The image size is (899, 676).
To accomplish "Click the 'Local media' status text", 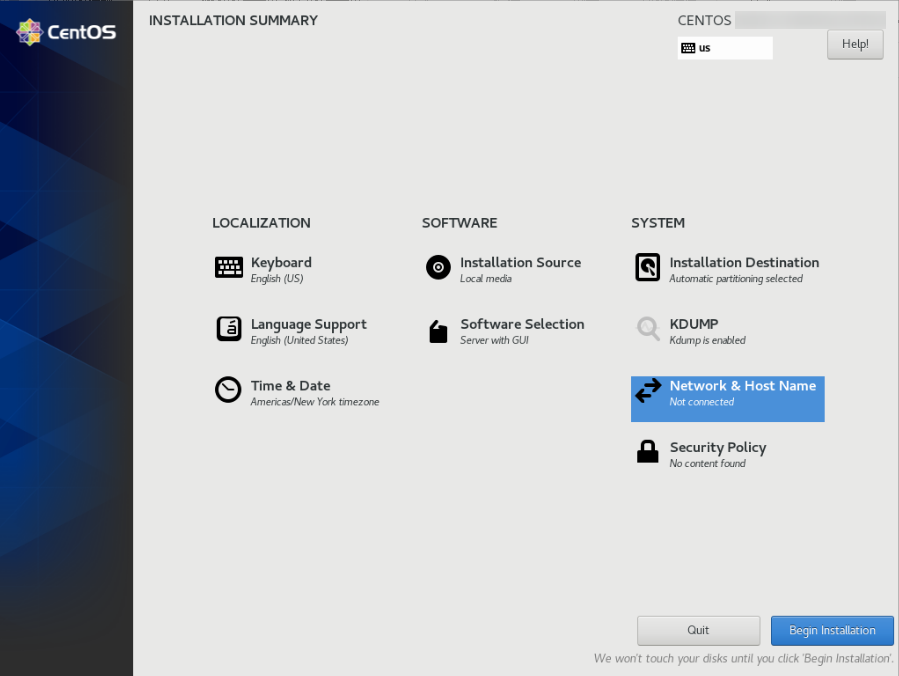I will [486, 279].
